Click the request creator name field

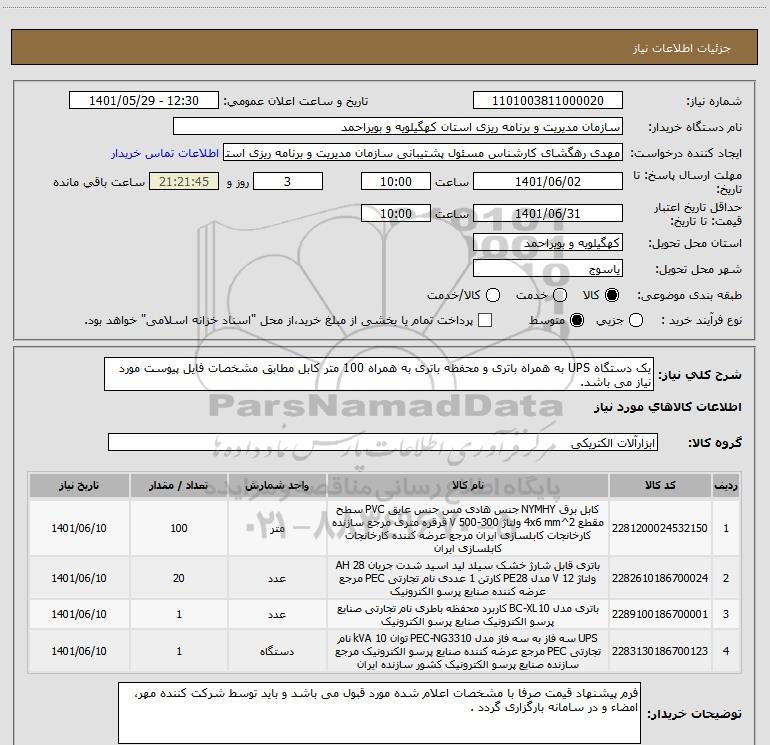point(423,153)
